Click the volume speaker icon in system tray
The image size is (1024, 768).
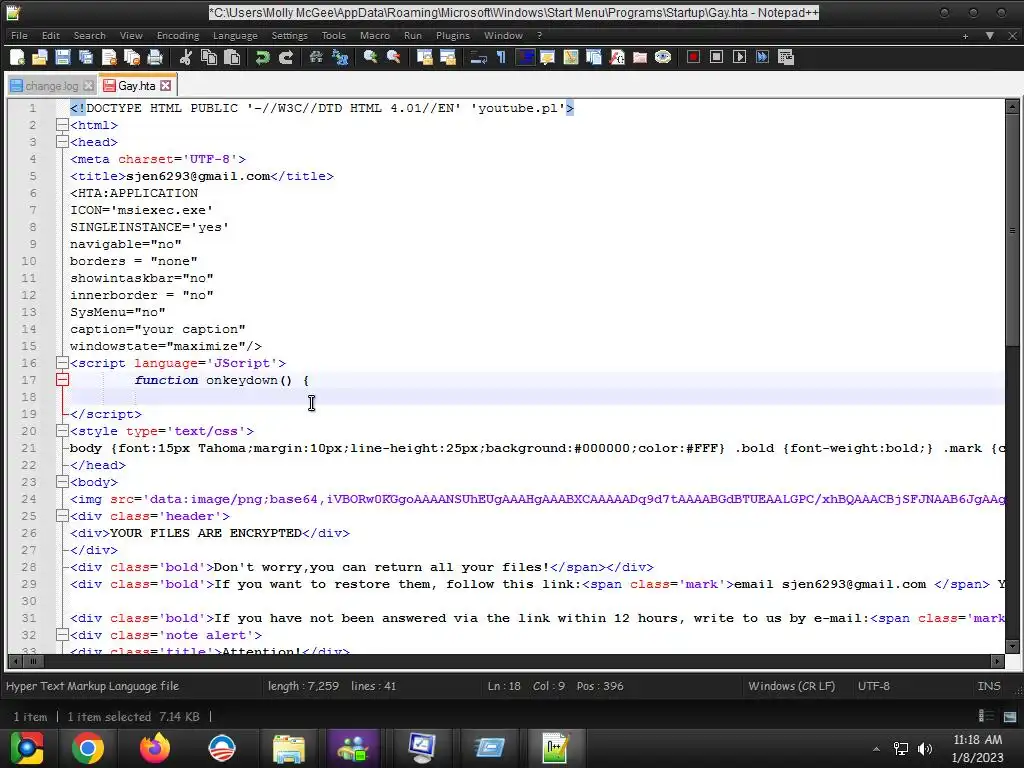(925, 749)
